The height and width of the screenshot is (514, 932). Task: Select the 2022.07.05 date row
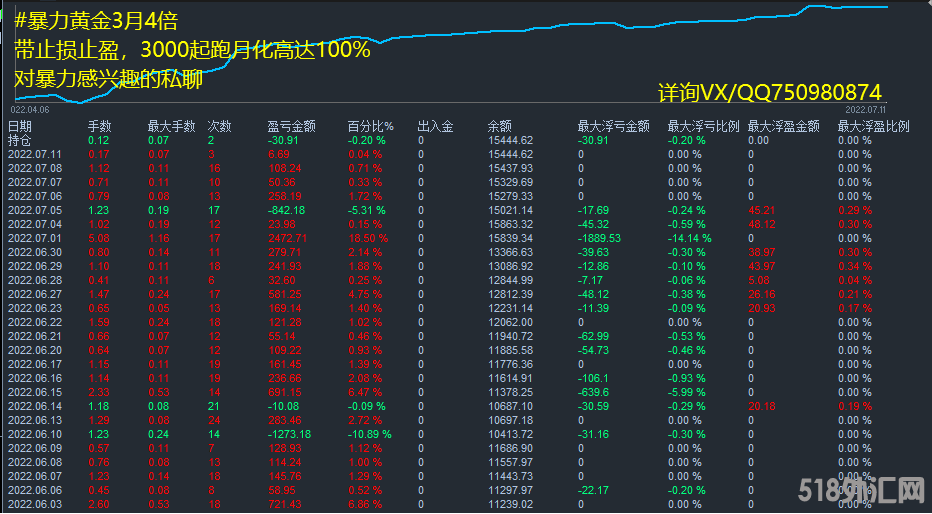35,210
